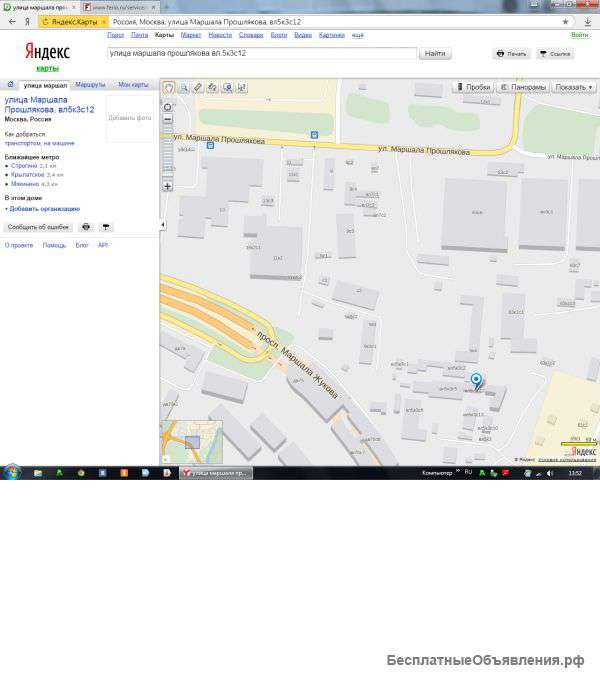Click the bus stop icon above the street
Viewport: 600px width, 673px height.
pos(315,135)
